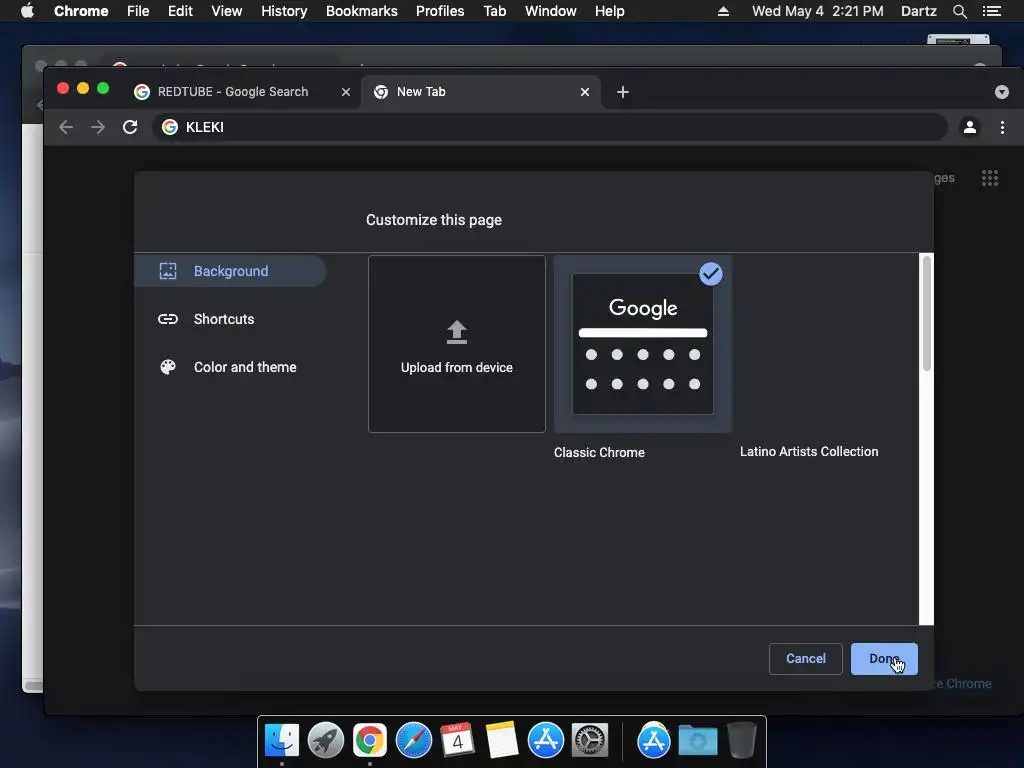Click the Cancel button
Image resolution: width=1024 pixels, height=768 pixels.
click(805, 658)
